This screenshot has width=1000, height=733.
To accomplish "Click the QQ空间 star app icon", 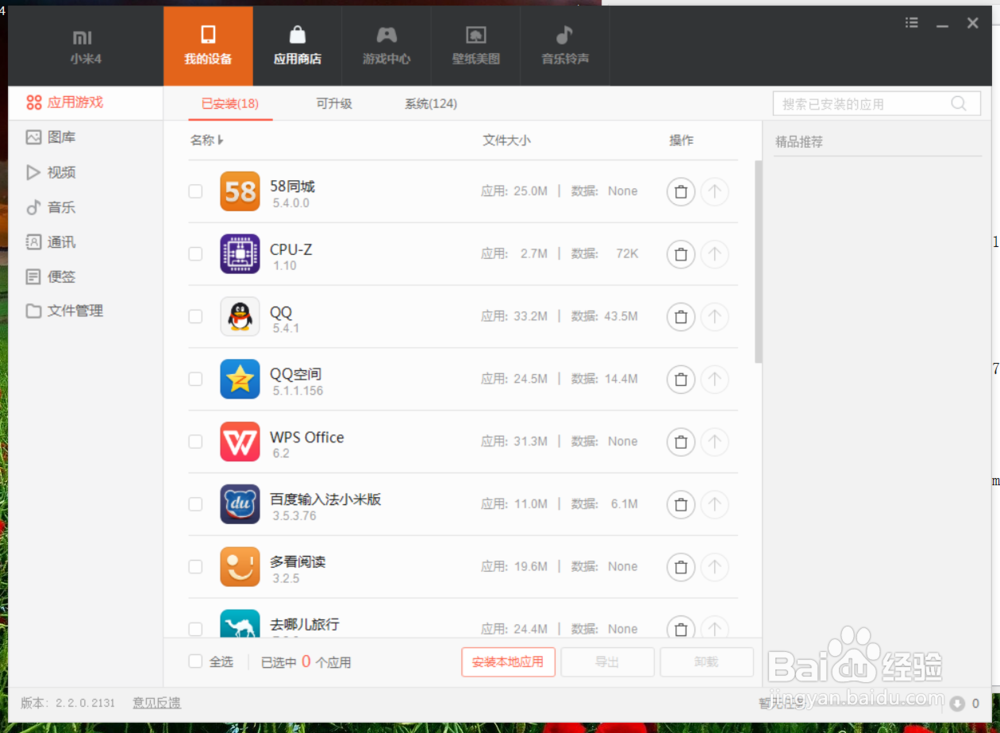I will click(x=240, y=379).
